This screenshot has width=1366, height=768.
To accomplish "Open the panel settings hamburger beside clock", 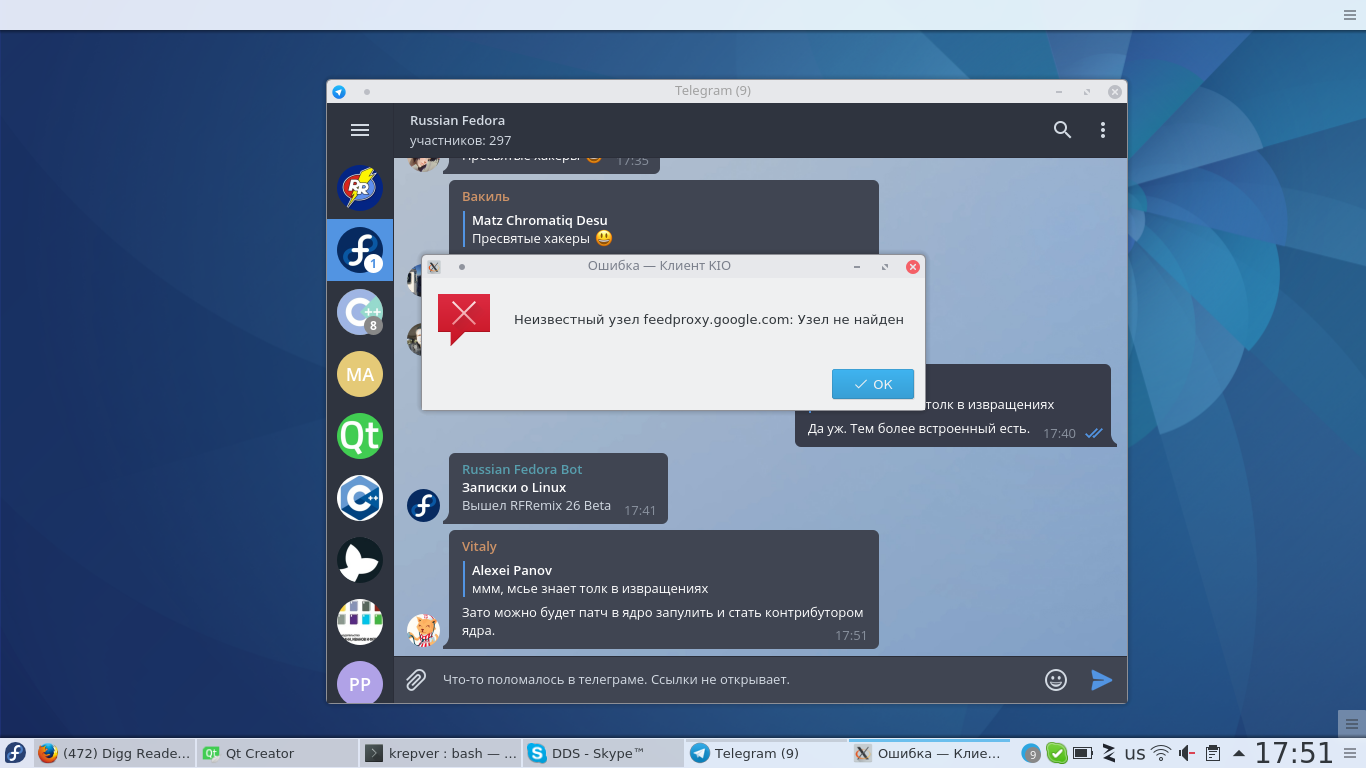I will 1352,753.
